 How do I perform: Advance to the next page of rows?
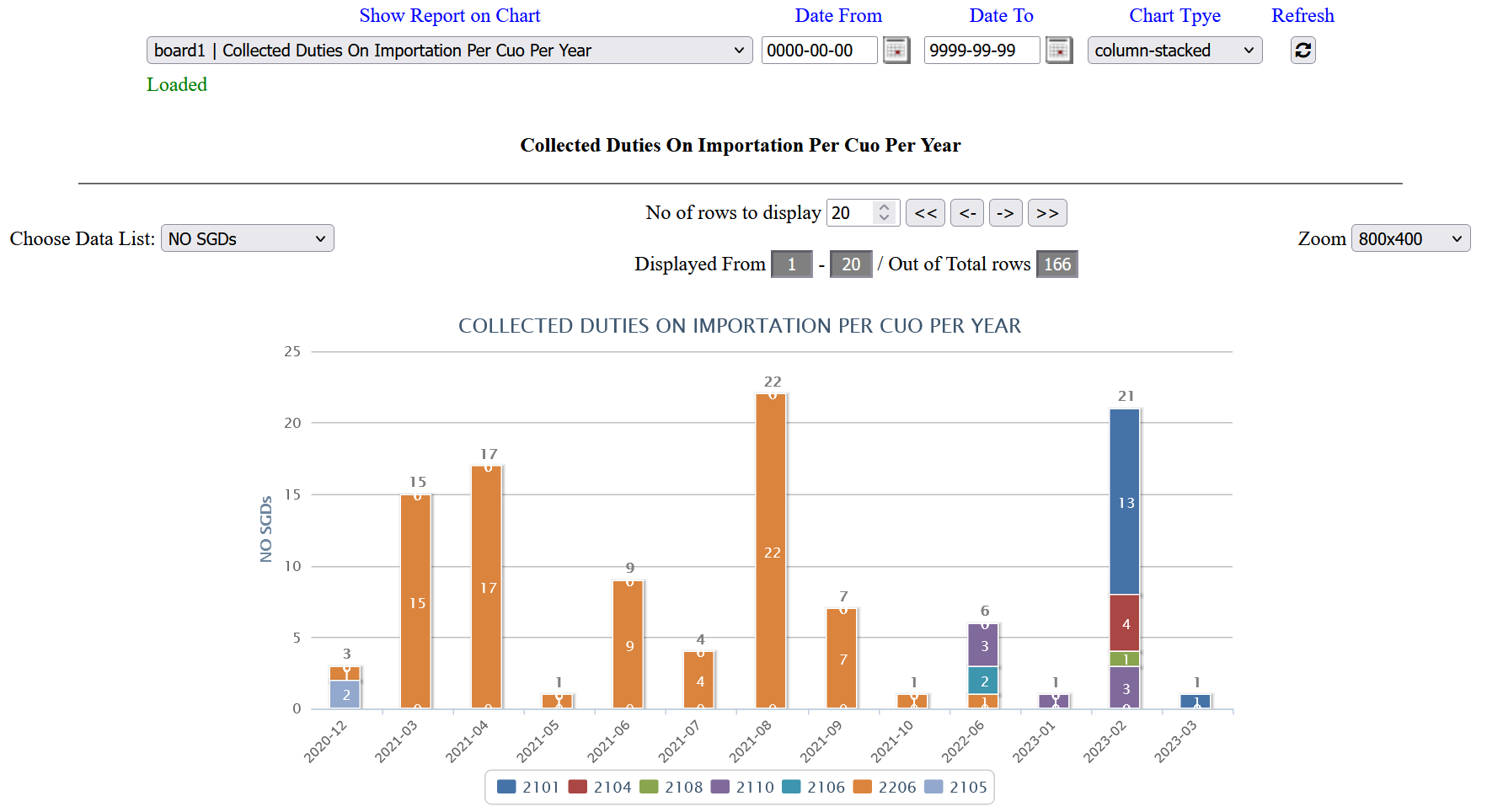(x=1005, y=213)
